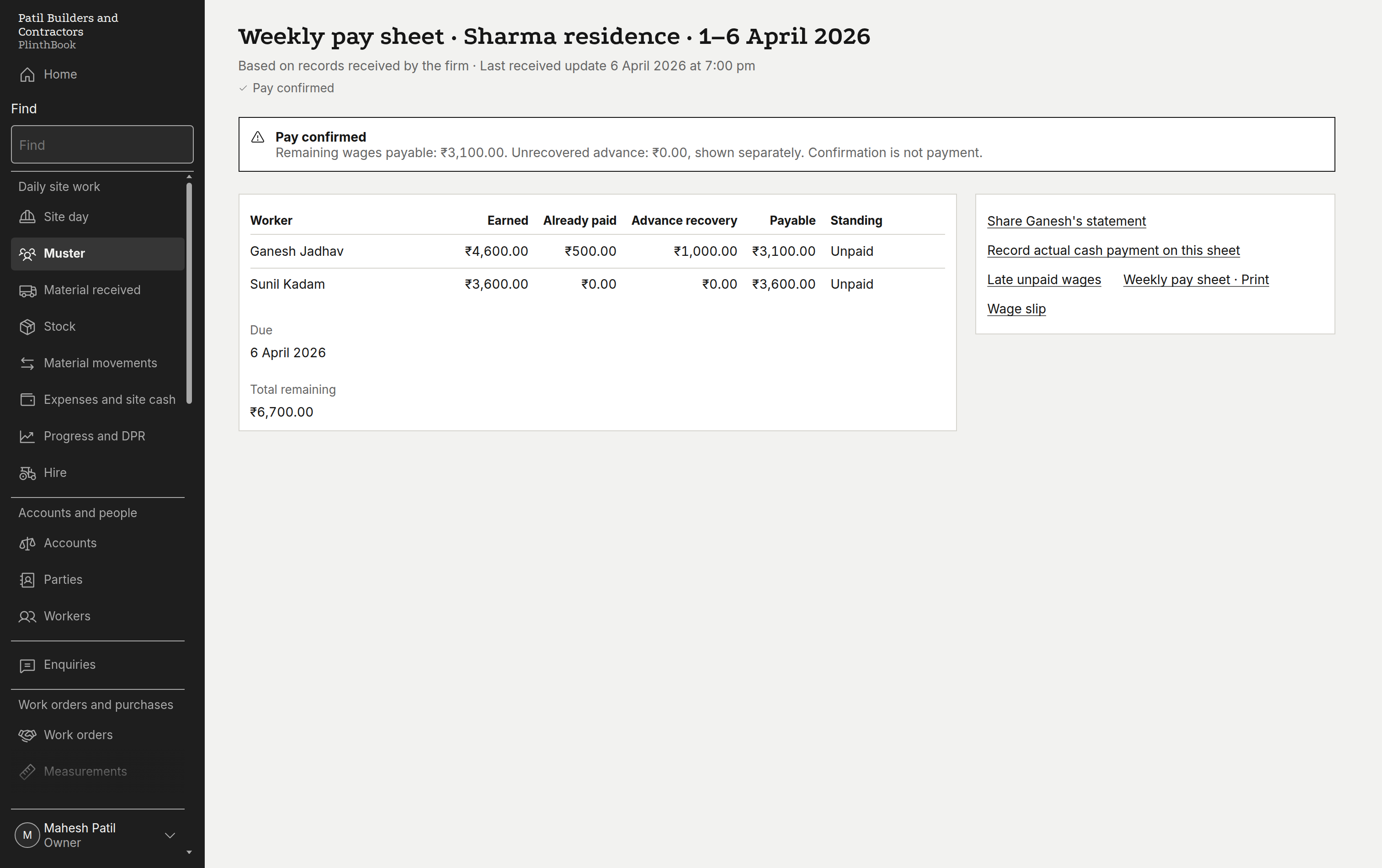Click Record actual cash payment on this sheet
The height and width of the screenshot is (868, 1382).
[1113, 251]
